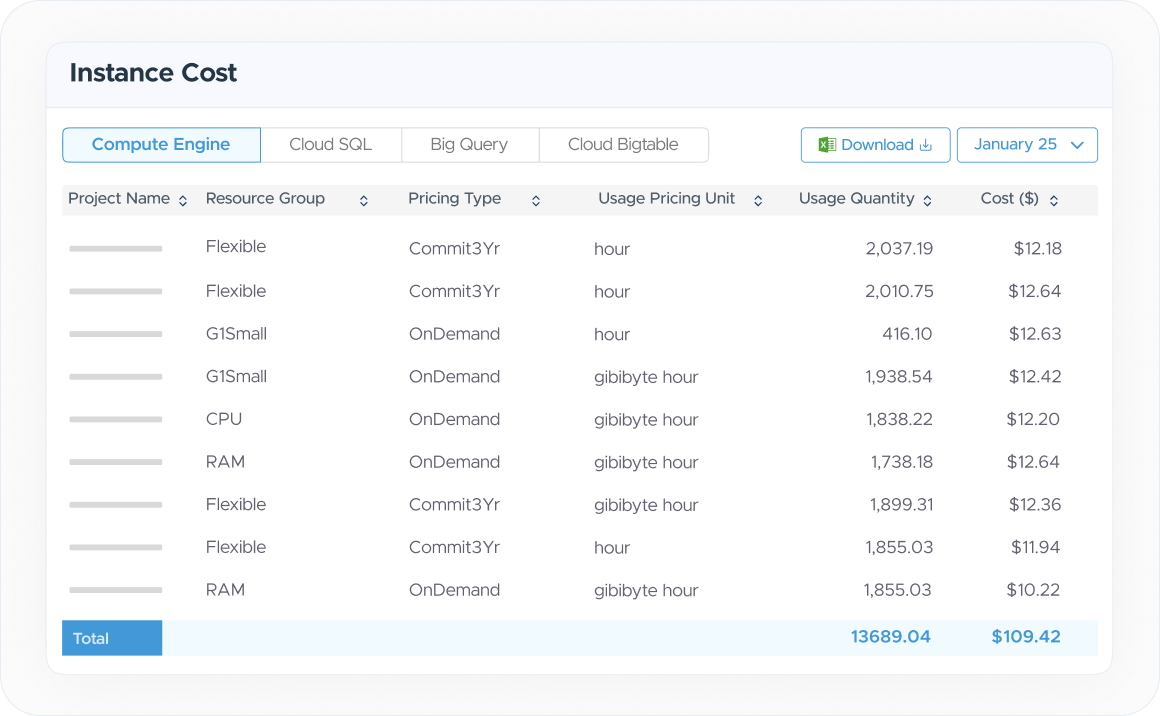Switch to the Compute Engine tab

click(x=161, y=145)
